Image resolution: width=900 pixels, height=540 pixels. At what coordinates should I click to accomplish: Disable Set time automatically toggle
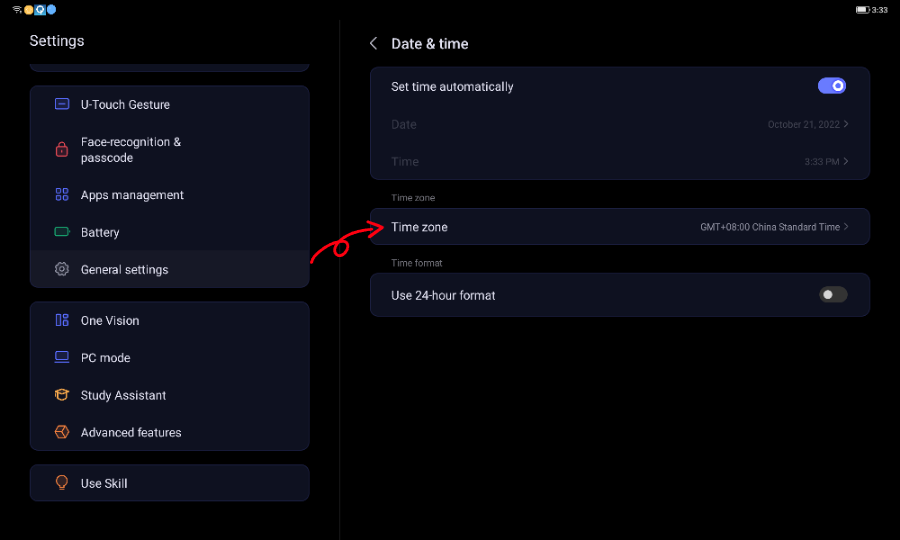pyautogui.click(x=832, y=86)
